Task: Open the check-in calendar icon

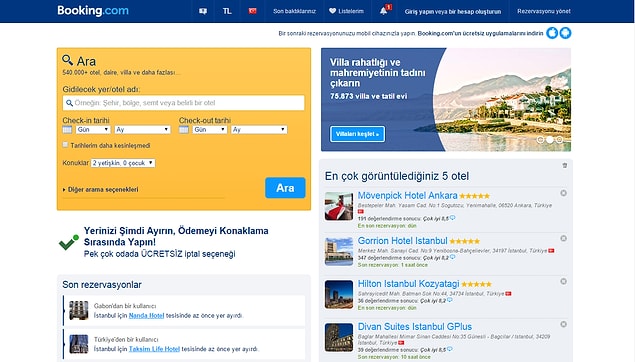Action: tap(67, 130)
